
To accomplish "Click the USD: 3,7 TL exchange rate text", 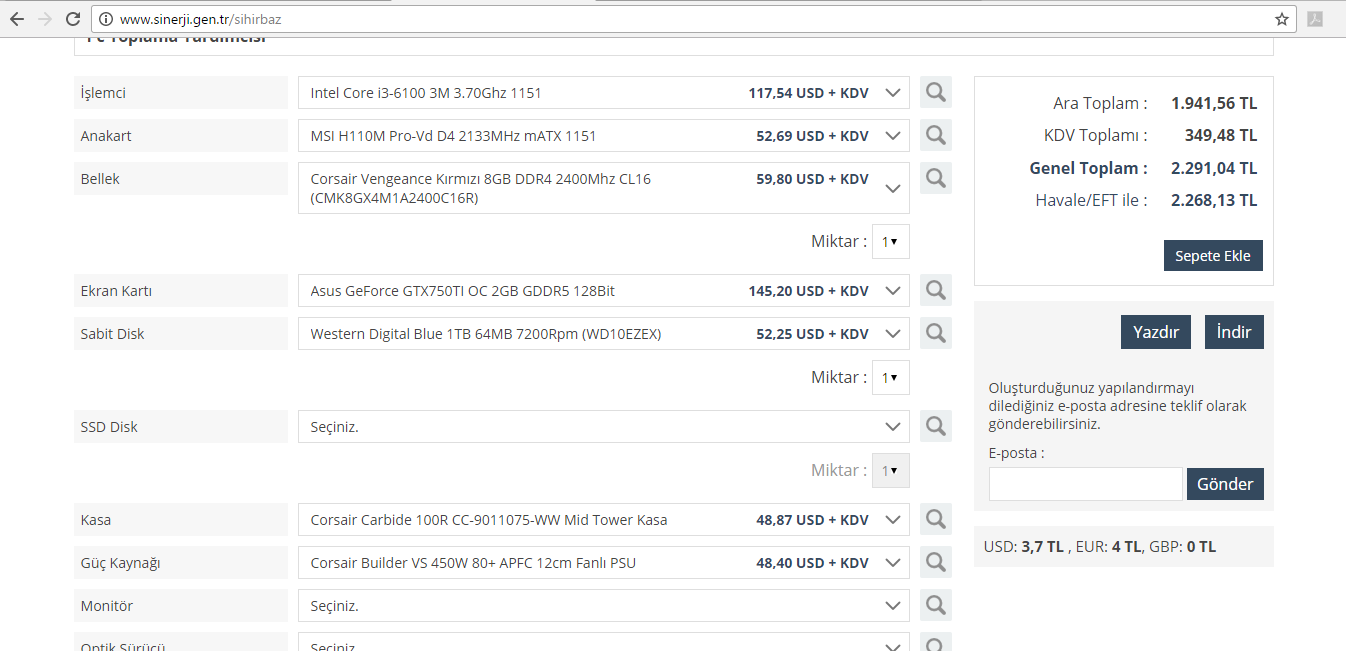I will [x=1024, y=547].
